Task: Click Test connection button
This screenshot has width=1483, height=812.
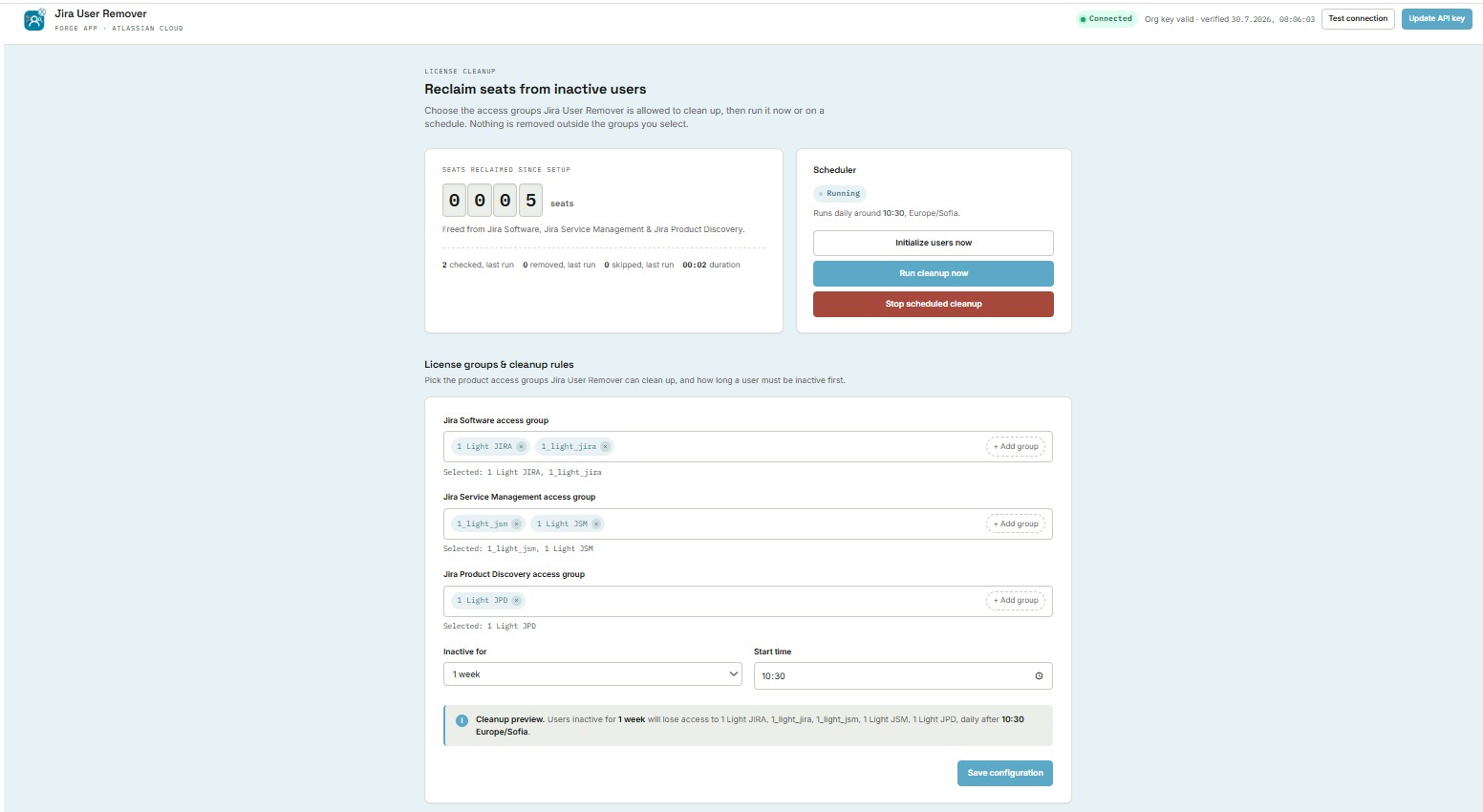Action: pos(1358,19)
